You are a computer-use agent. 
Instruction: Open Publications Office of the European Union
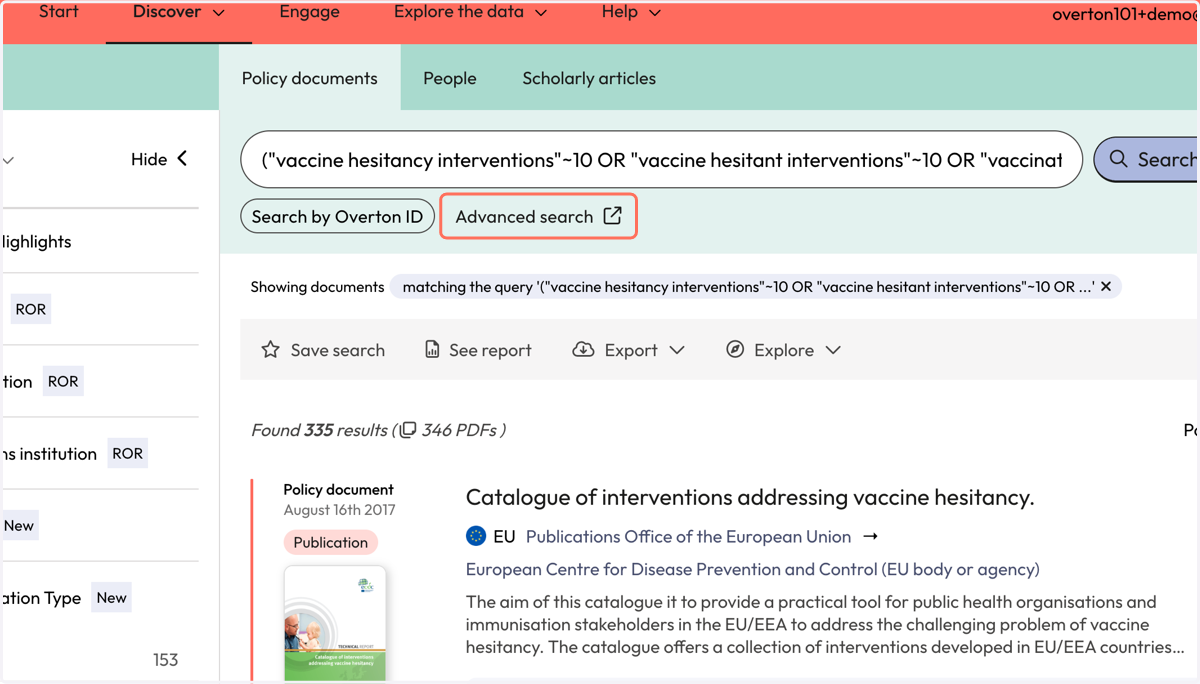688,537
